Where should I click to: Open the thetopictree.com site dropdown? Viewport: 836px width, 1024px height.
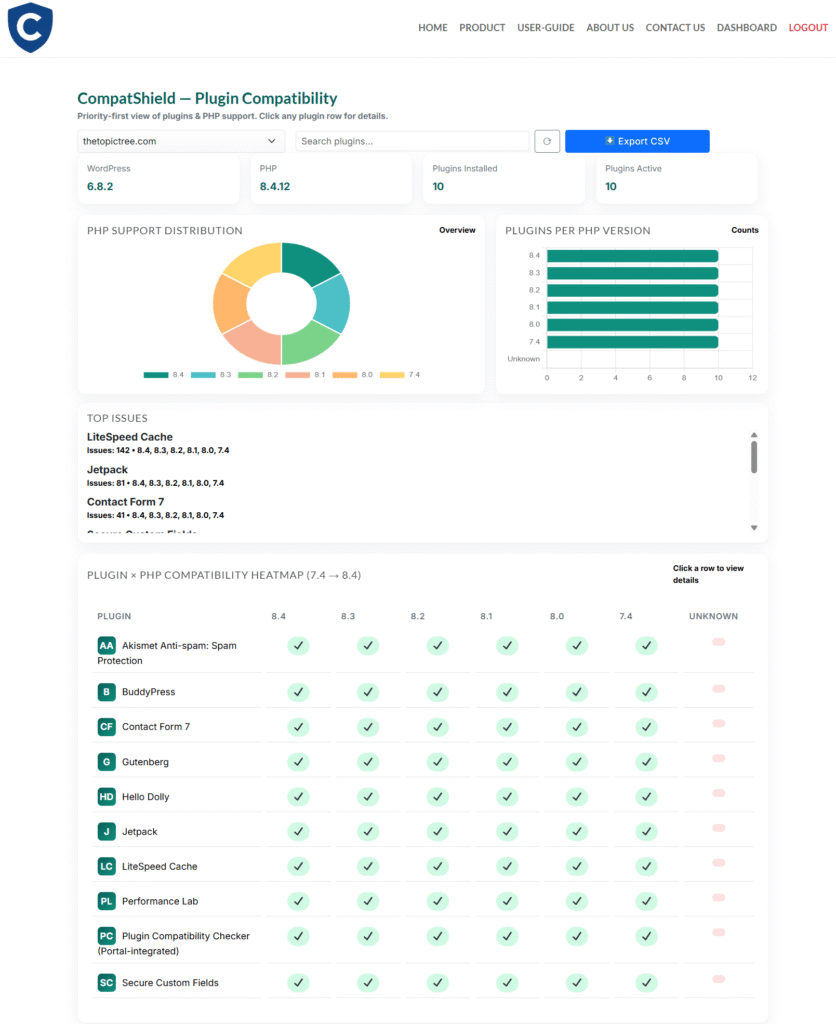coord(181,142)
